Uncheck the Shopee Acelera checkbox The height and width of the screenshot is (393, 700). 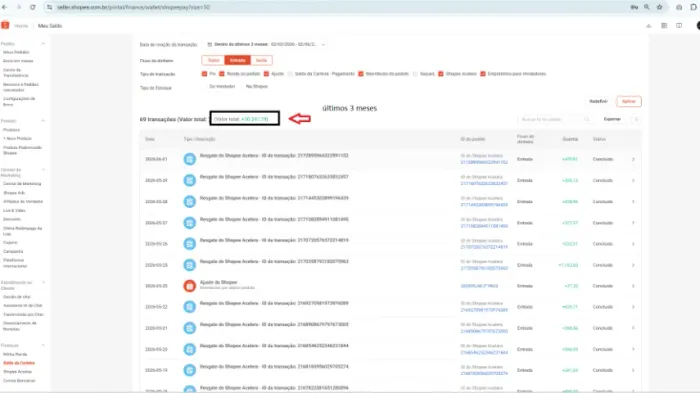(x=441, y=74)
